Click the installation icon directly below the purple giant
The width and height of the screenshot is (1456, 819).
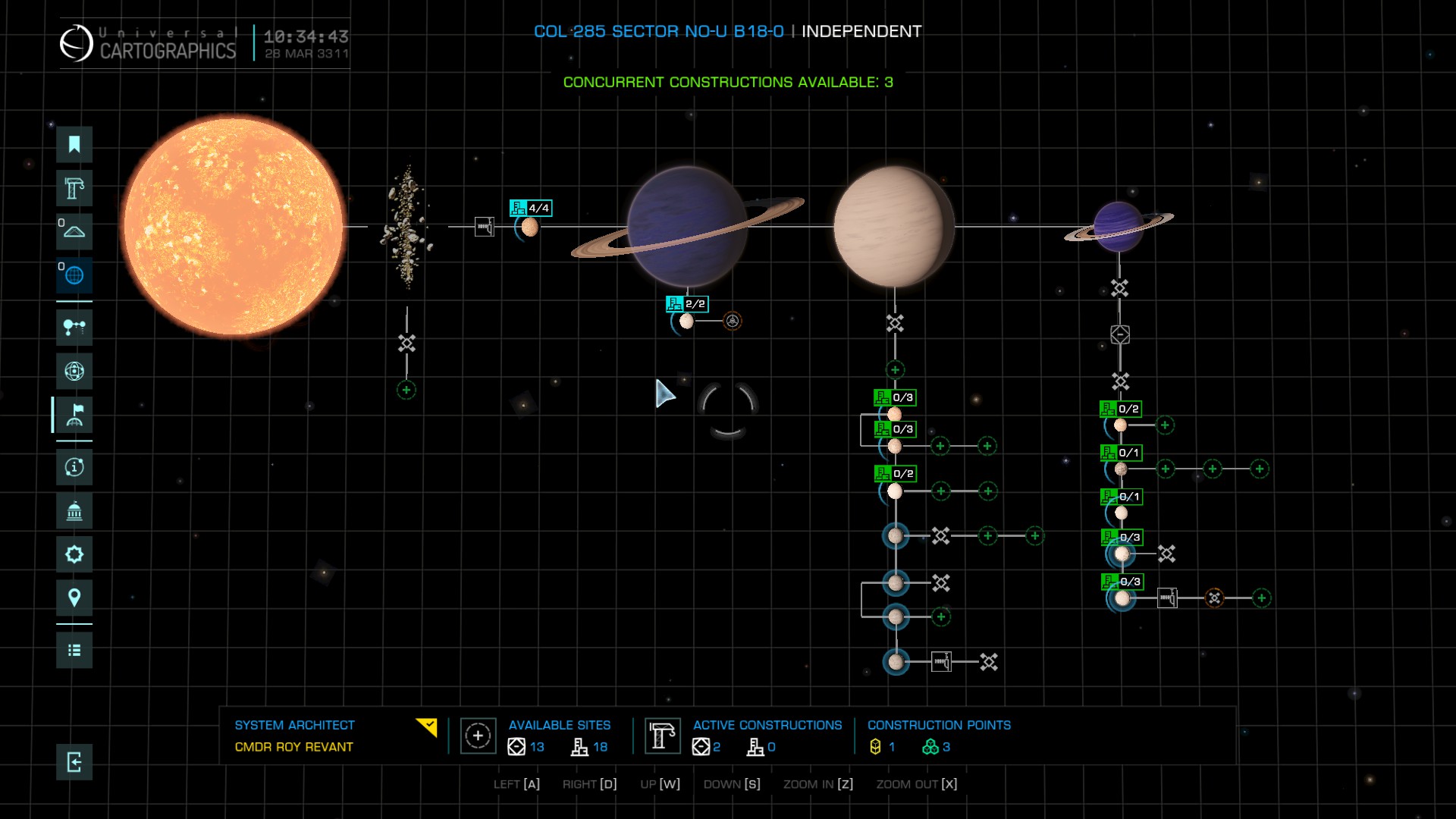pos(1119,288)
